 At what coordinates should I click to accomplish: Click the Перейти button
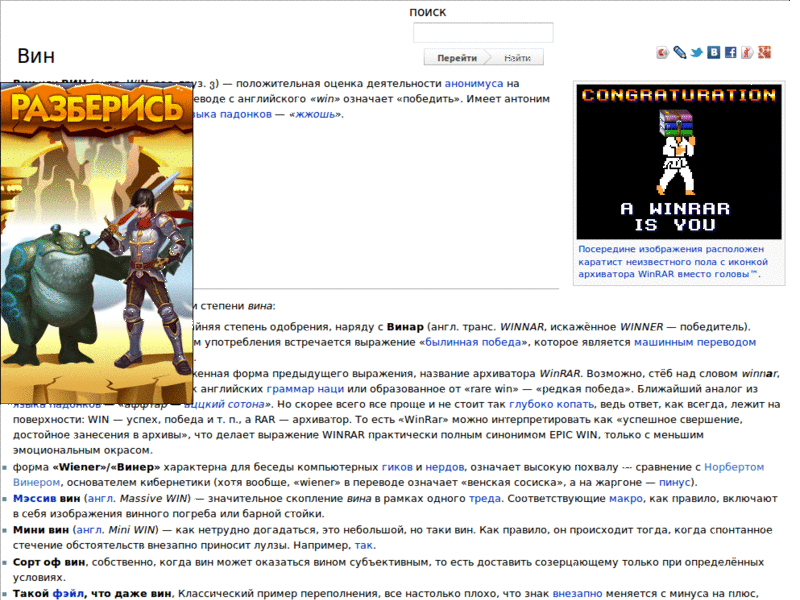[x=457, y=58]
